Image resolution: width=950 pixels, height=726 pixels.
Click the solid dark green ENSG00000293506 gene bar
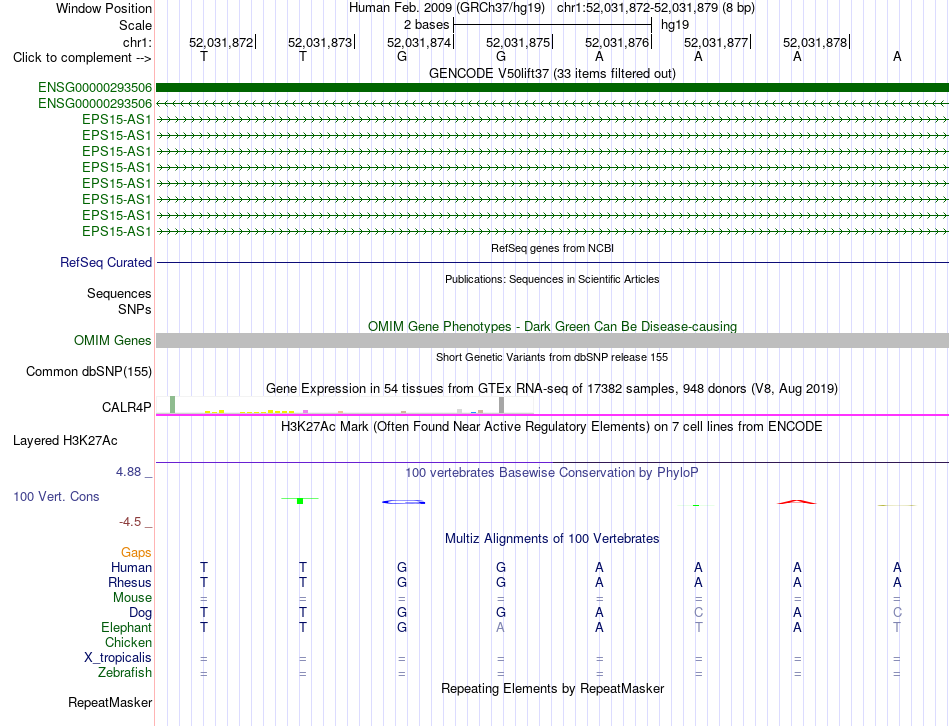552,88
